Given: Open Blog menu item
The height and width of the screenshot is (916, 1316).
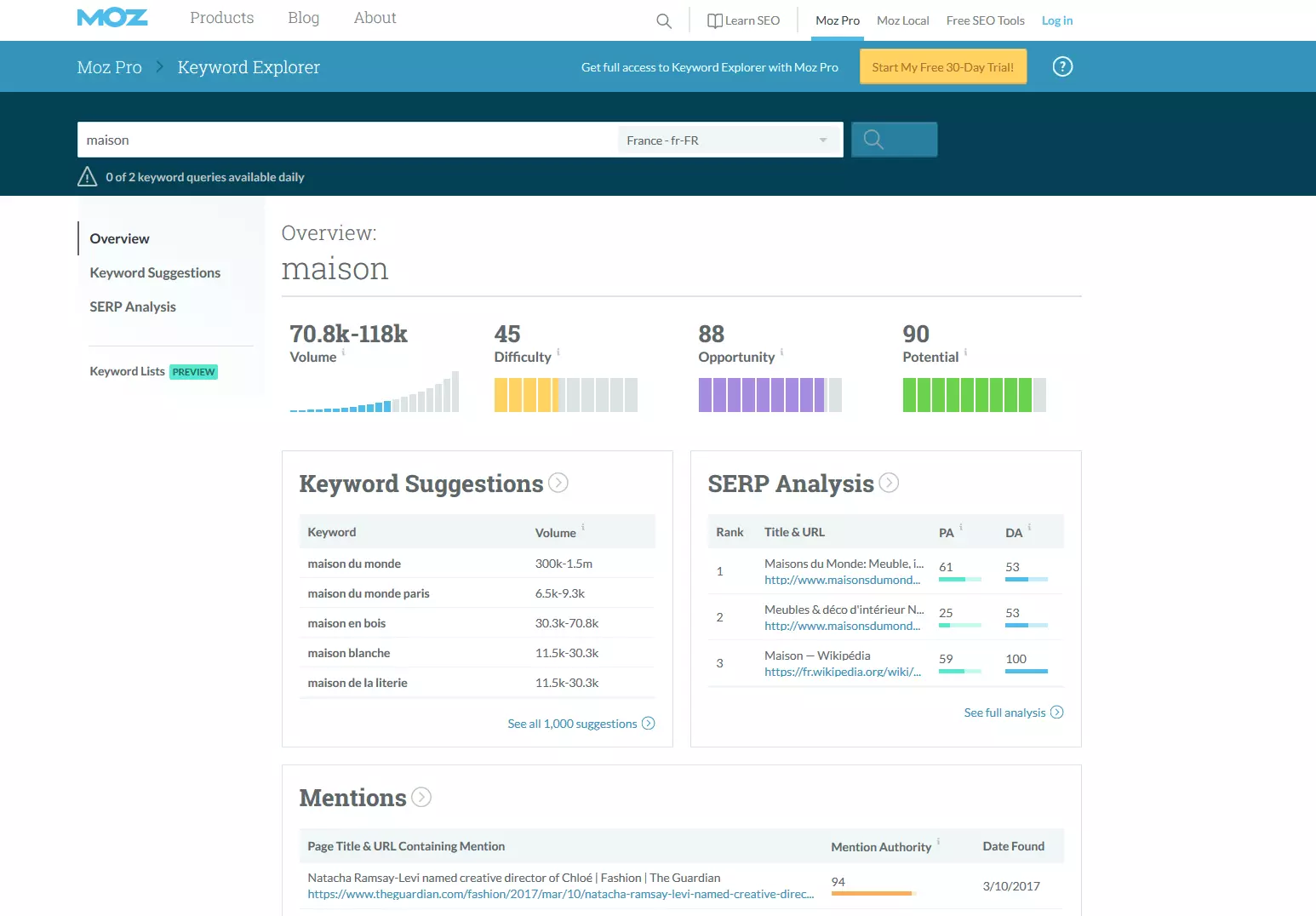Looking at the screenshot, I should tap(303, 18).
